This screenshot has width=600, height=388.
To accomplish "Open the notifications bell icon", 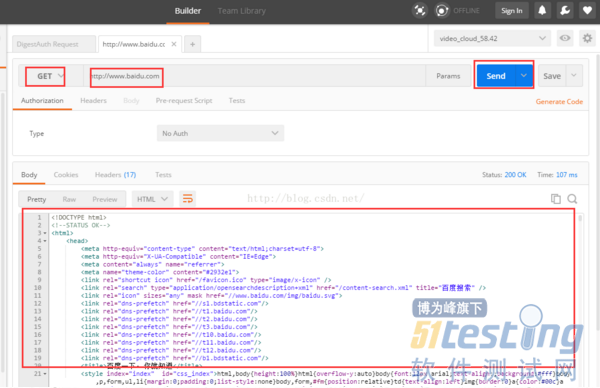I will pyautogui.click(x=542, y=10).
